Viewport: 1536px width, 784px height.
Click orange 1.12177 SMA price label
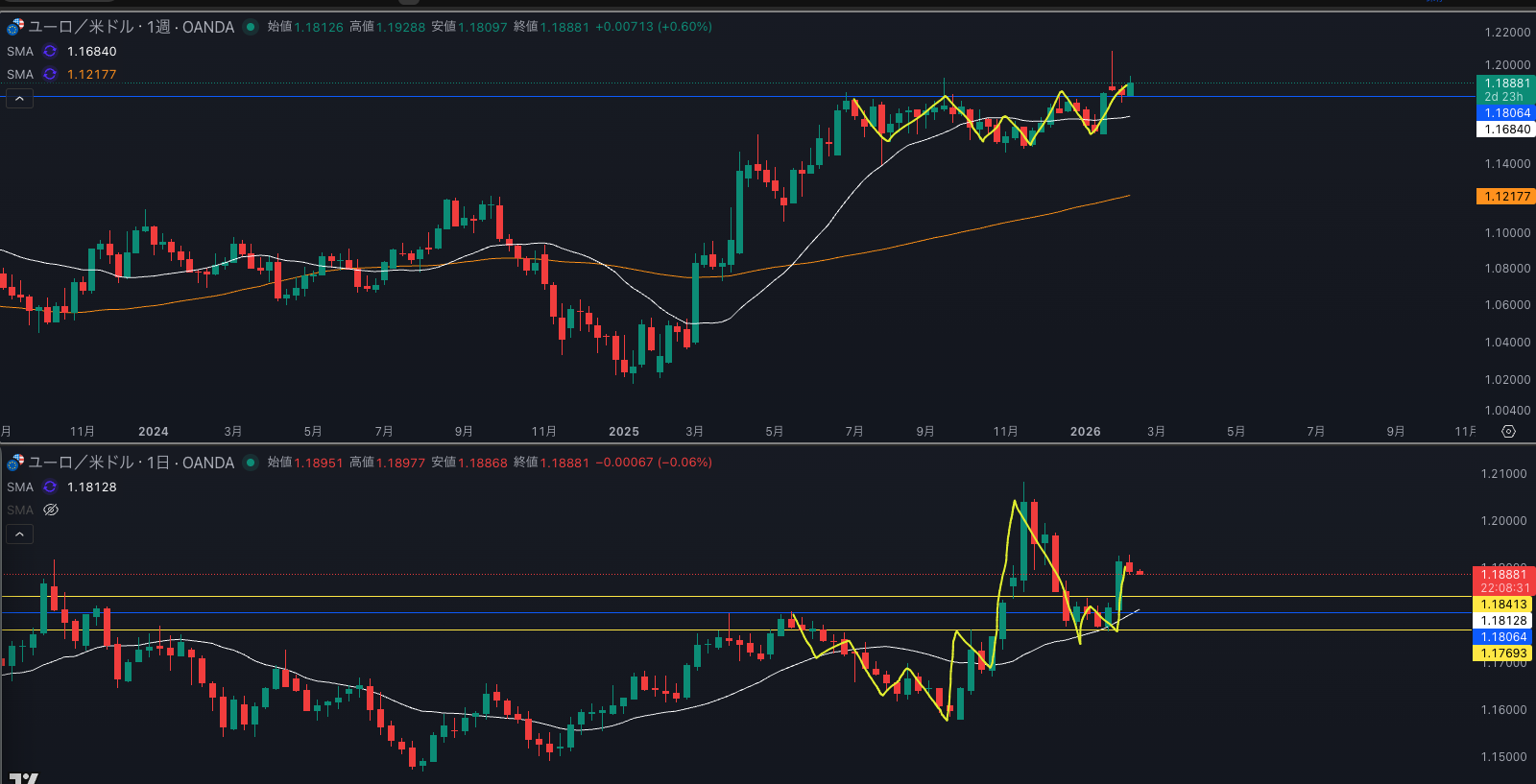click(x=1504, y=197)
